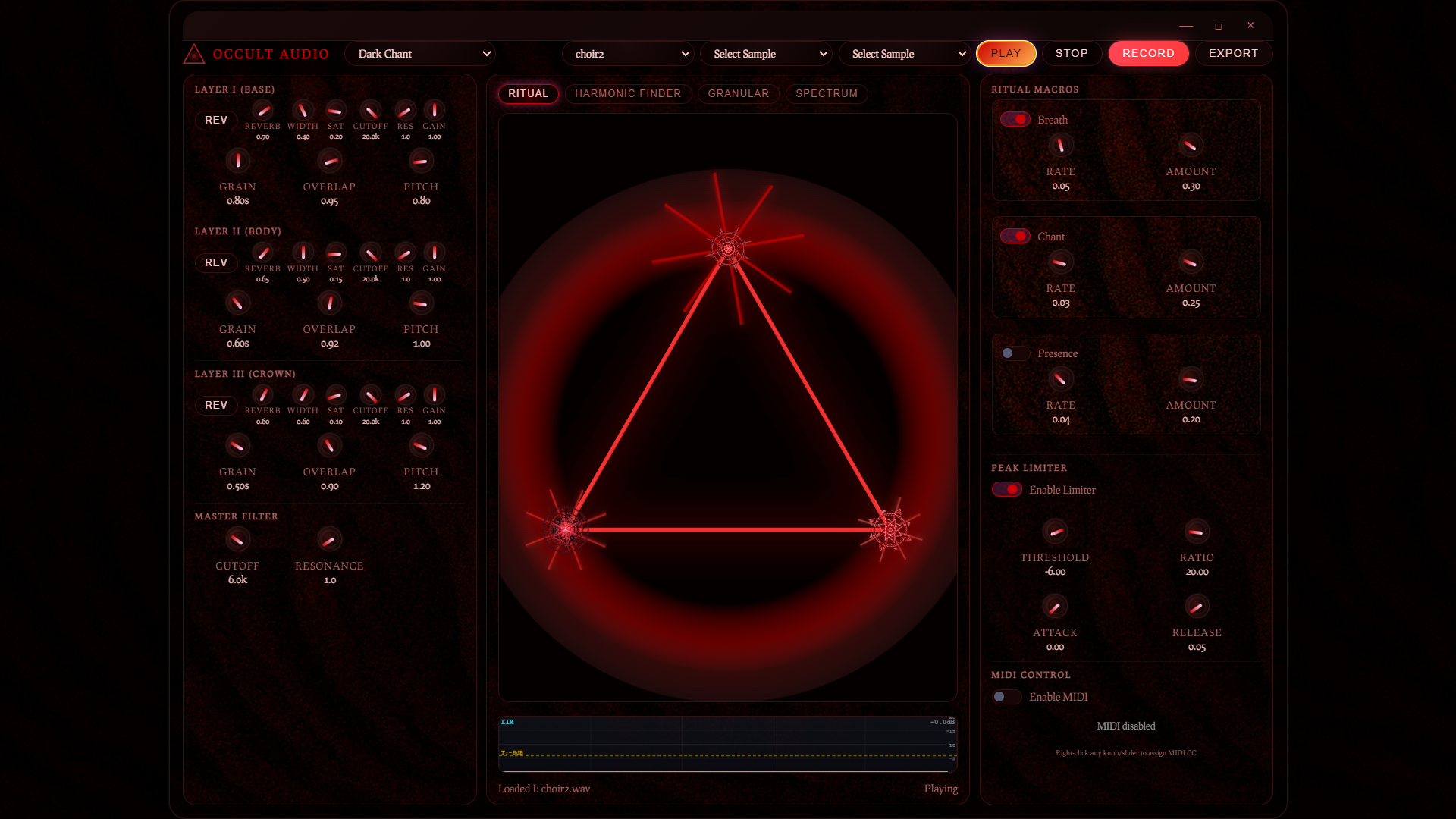Adjust the Layer I Reverb knob
This screenshot has width=1456, height=819.
tap(263, 111)
